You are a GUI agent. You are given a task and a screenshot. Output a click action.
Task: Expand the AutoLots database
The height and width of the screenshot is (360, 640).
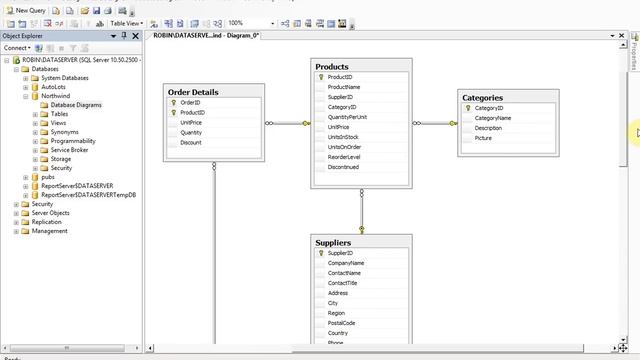(26, 87)
